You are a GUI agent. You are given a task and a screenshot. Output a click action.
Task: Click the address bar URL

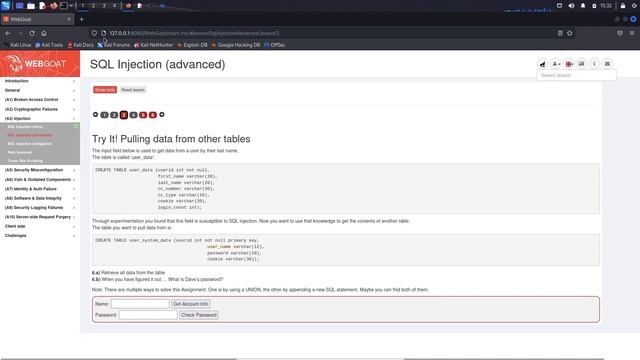pyautogui.click(x=194, y=33)
